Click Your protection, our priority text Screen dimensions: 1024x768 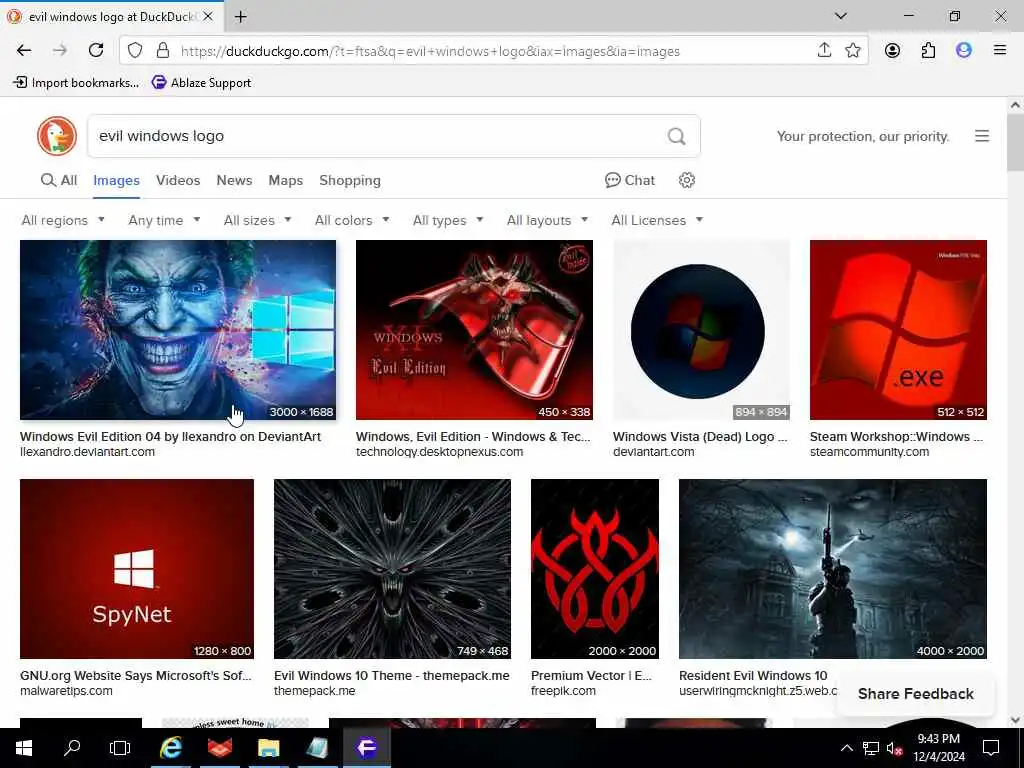tap(863, 136)
